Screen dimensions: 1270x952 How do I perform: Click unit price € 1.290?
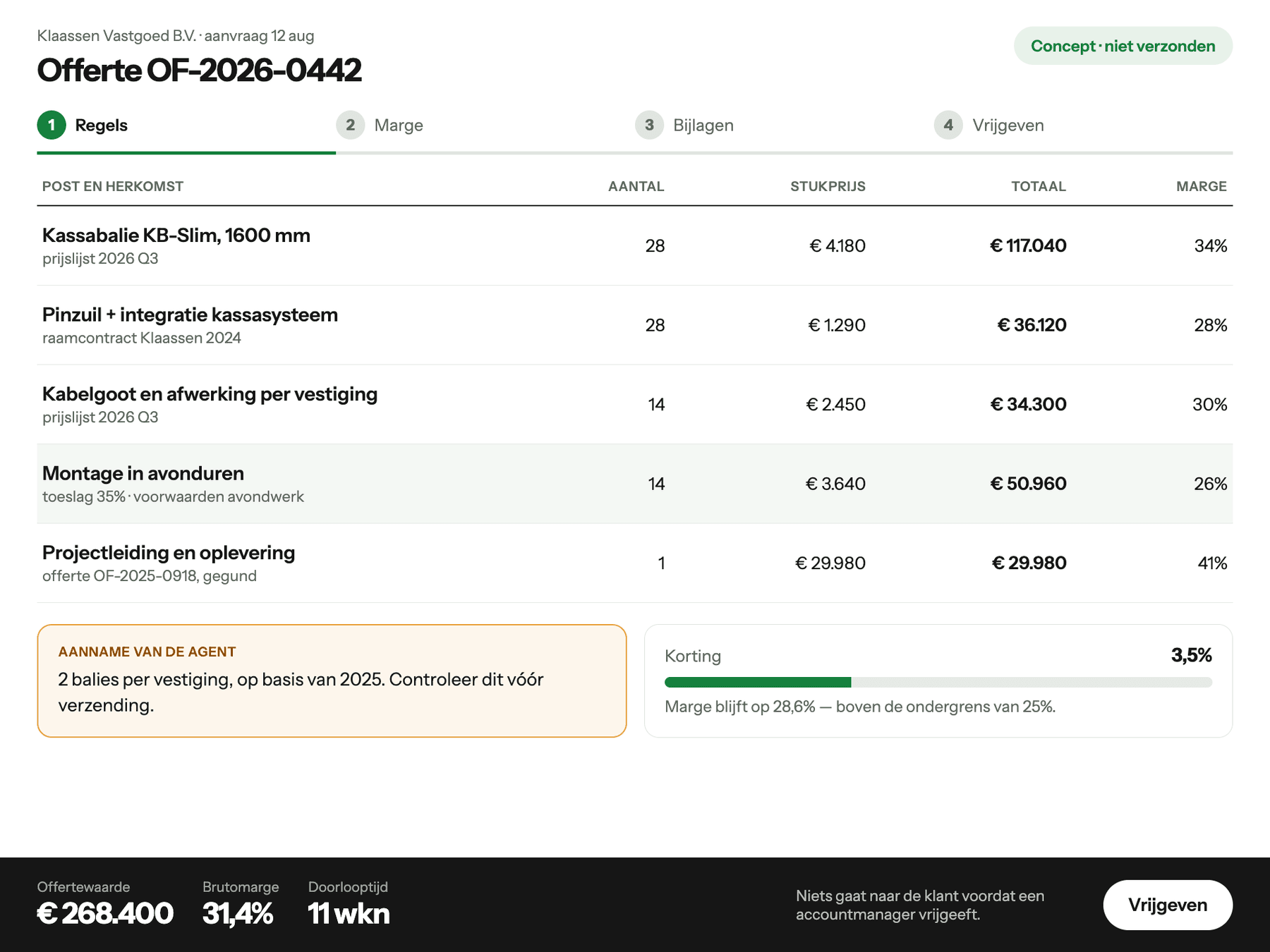[x=837, y=325]
